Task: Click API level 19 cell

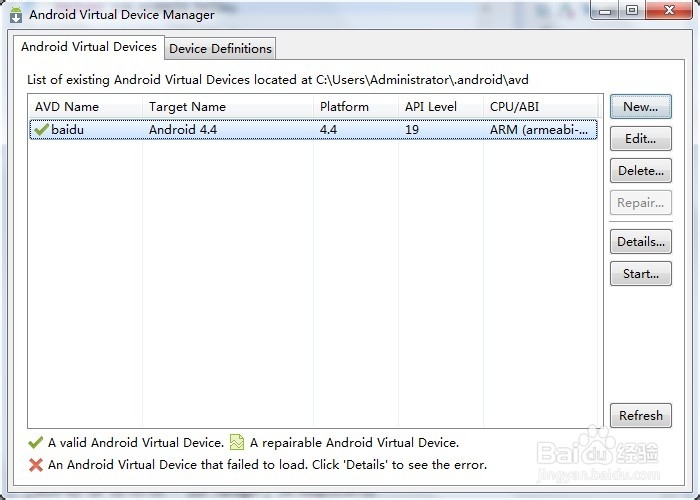Action: (x=412, y=129)
